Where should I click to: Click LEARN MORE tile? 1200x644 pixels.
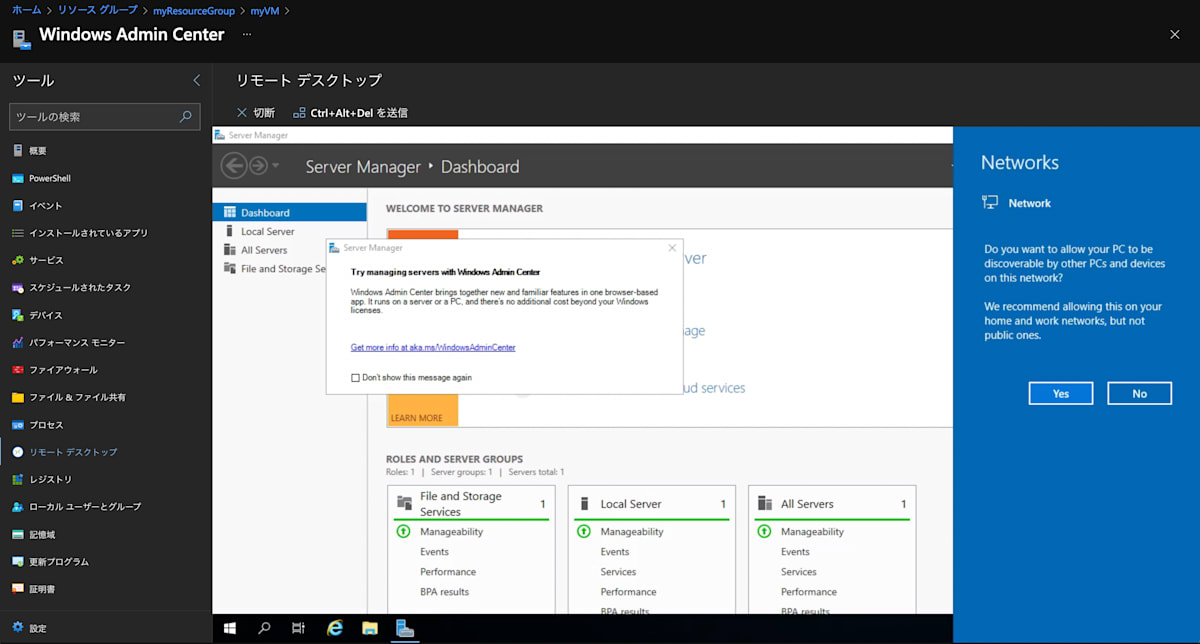click(x=417, y=418)
